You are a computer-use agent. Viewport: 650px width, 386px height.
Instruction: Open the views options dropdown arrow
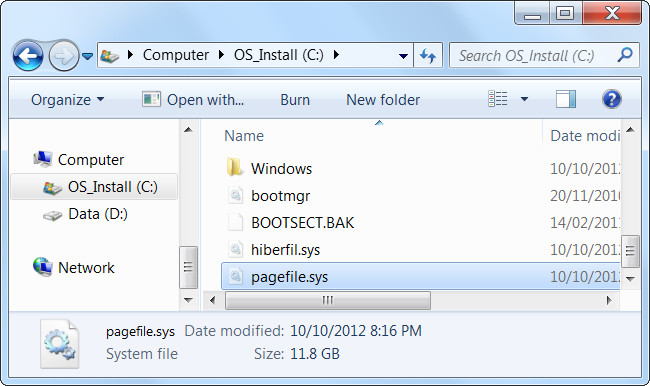pyautogui.click(x=524, y=99)
